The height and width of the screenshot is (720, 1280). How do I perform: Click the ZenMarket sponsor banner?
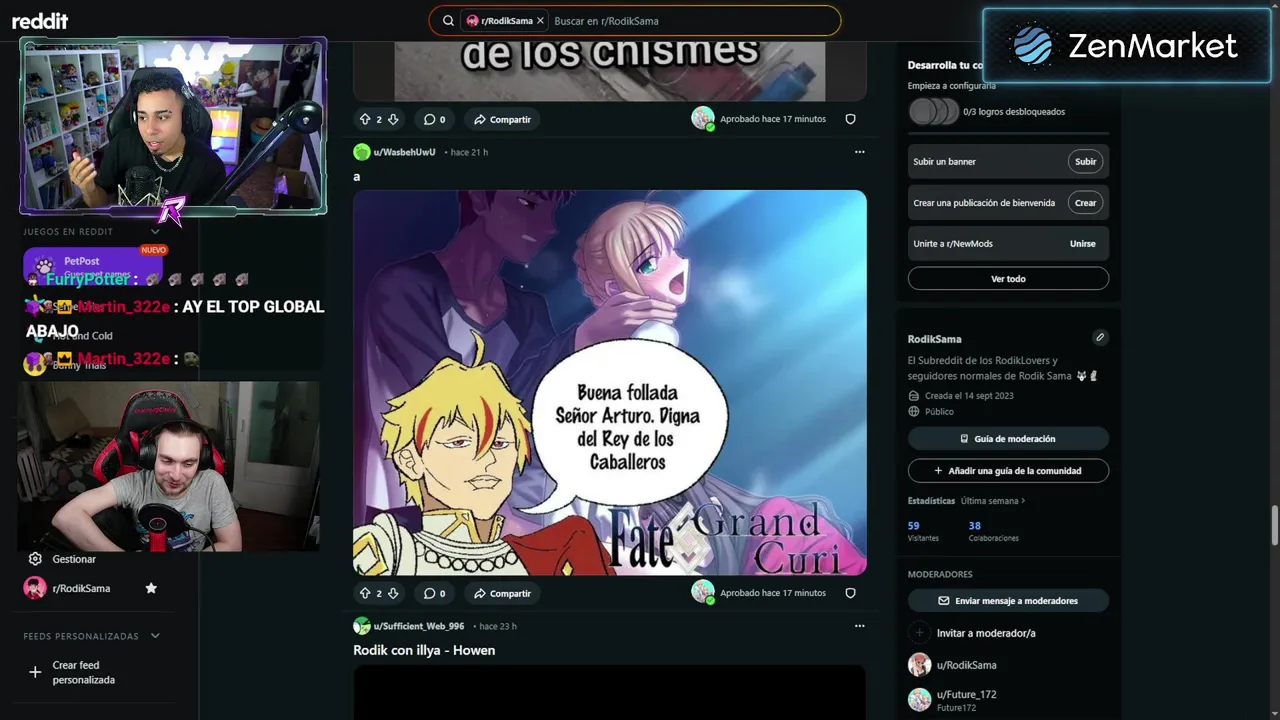pyautogui.click(x=1126, y=46)
